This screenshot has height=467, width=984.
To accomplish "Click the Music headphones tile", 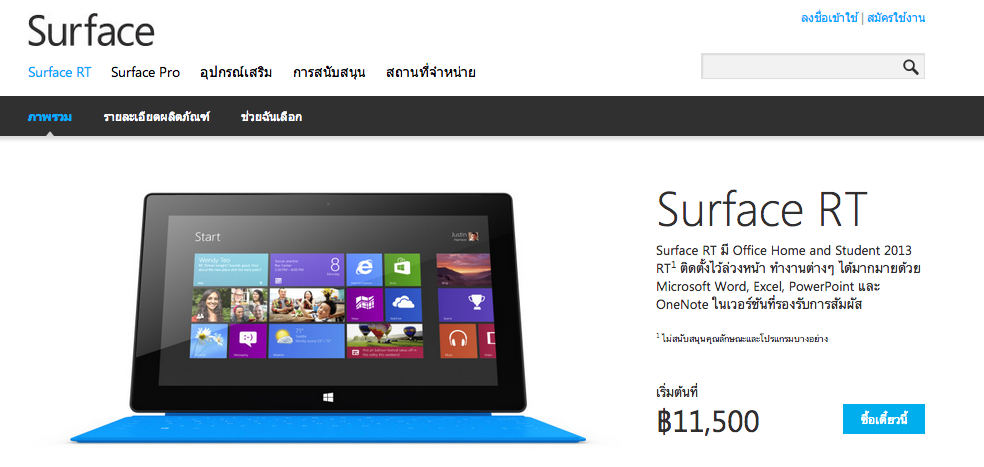I will 456,341.
